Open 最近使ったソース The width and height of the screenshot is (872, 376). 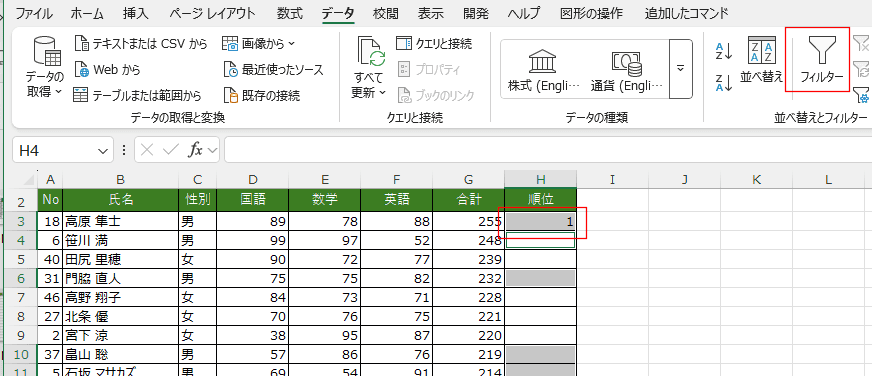pyautogui.click(x=273, y=70)
